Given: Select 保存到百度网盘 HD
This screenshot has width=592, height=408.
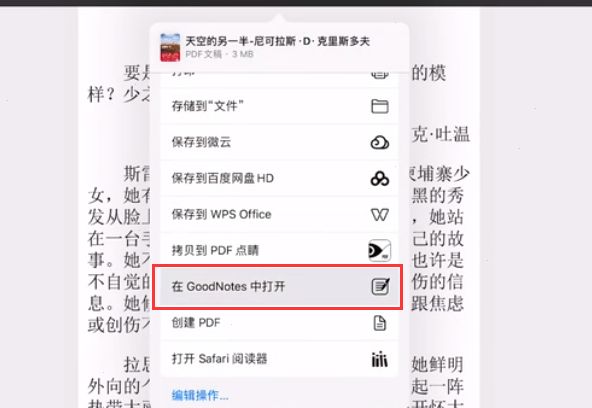Looking at the screenshot, I should point(279,178).
